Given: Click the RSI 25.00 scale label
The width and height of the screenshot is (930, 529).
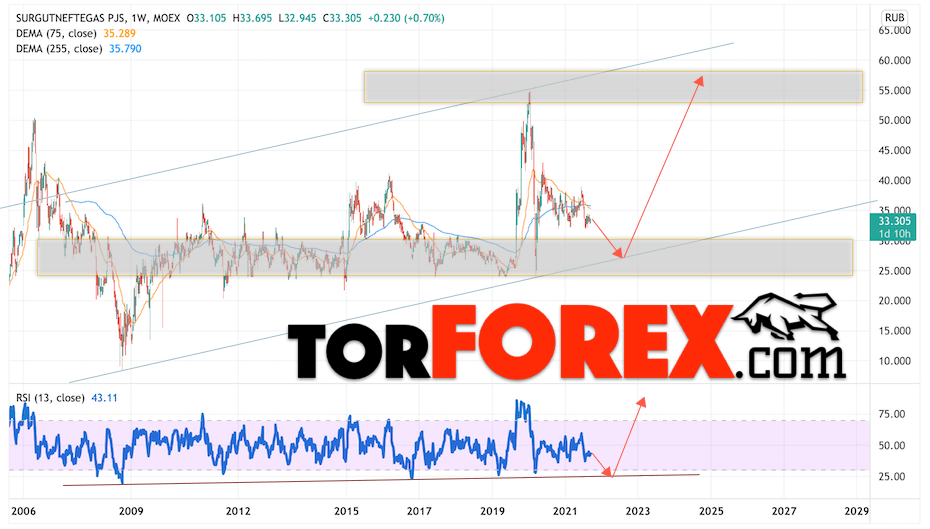Looking at the screenshot, I should pos(891,477).
